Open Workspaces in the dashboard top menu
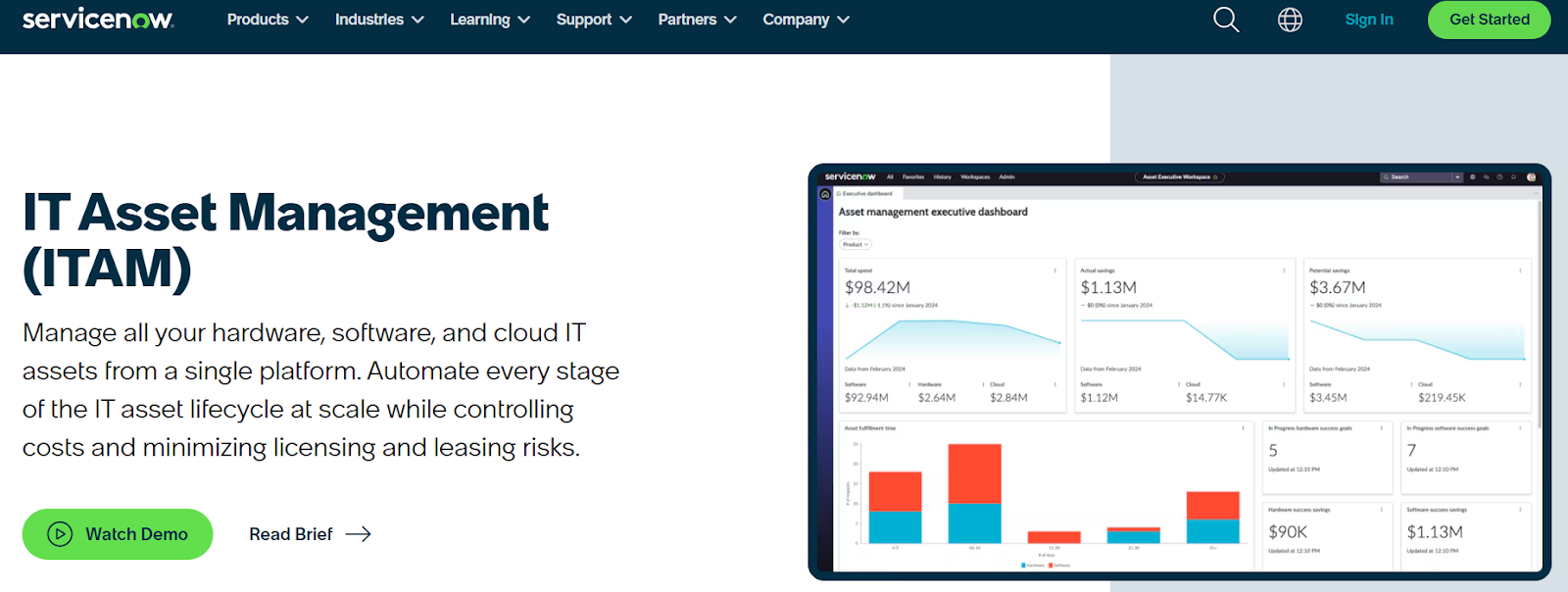This screenshot has height=592, width=1568. tap(975, 177)
